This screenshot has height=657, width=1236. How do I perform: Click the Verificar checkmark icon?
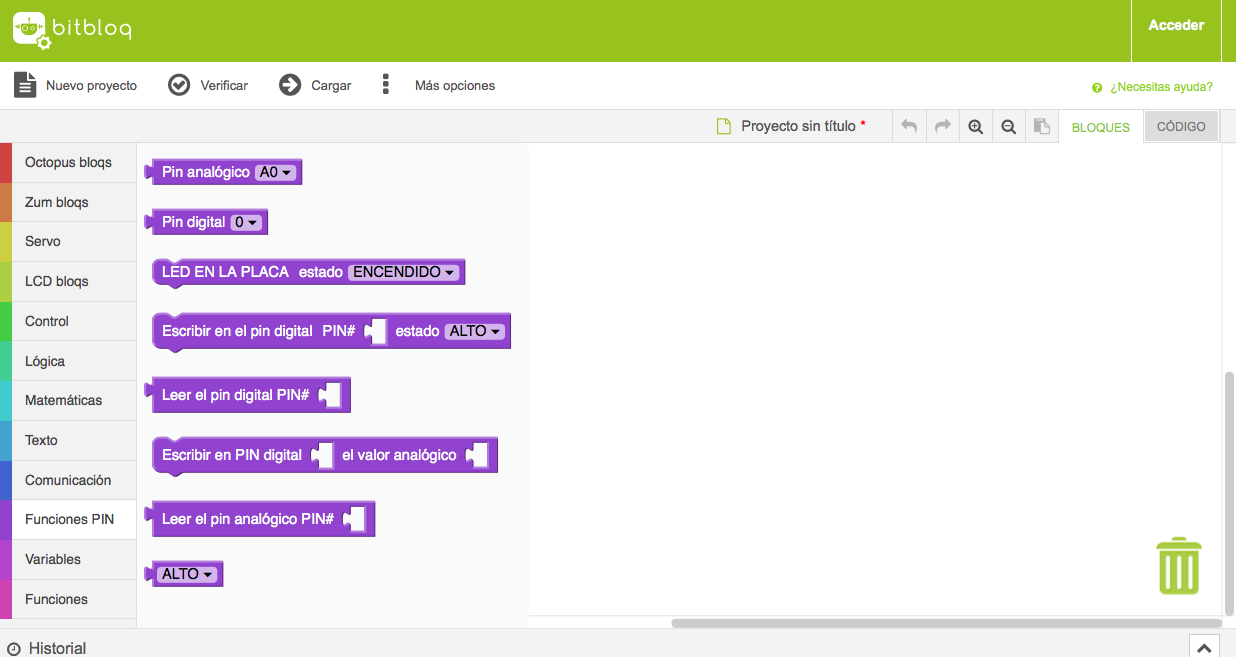click(x=179, y=86)
